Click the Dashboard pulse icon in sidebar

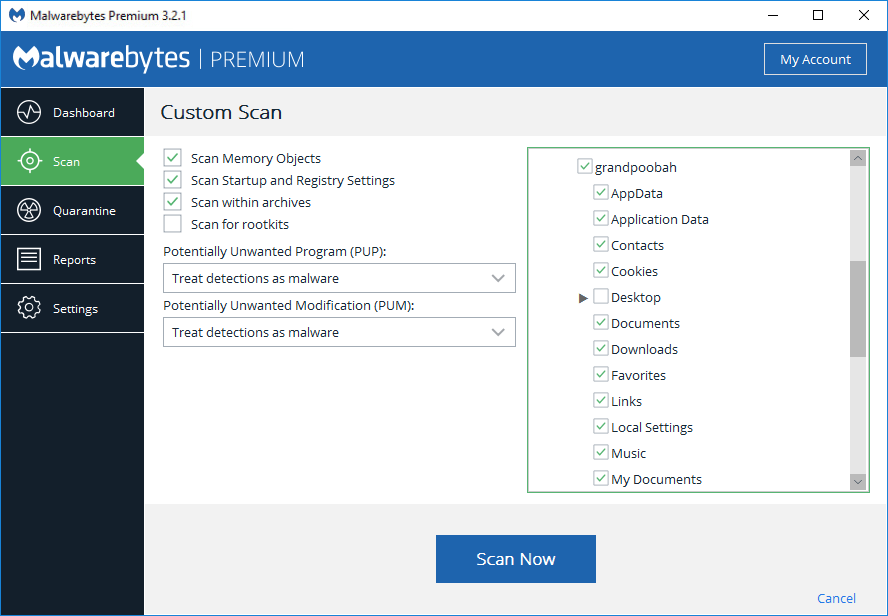point(29,112)
